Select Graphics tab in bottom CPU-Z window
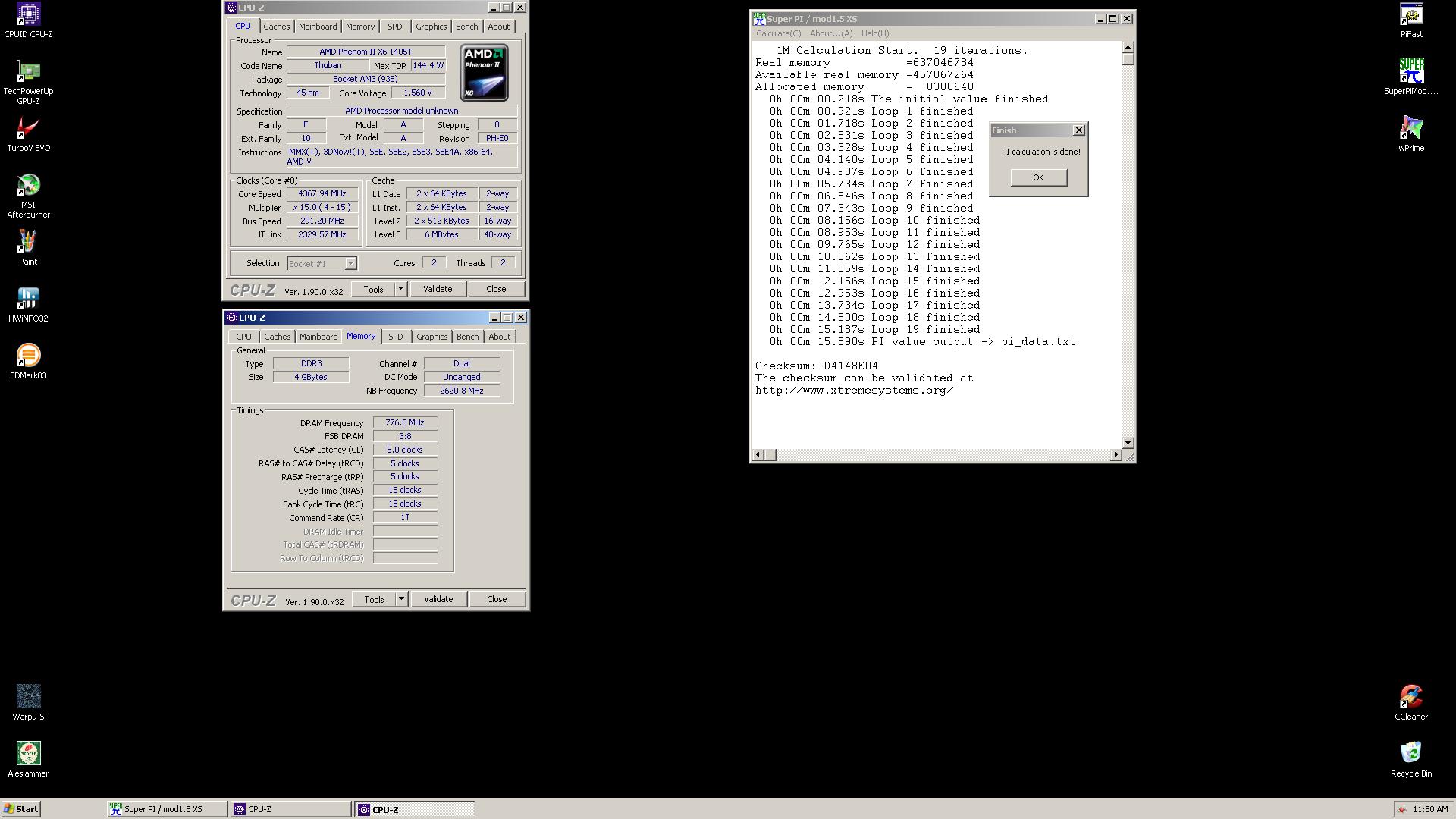Viewport: 1456px width, 819px height. (432, 337)
